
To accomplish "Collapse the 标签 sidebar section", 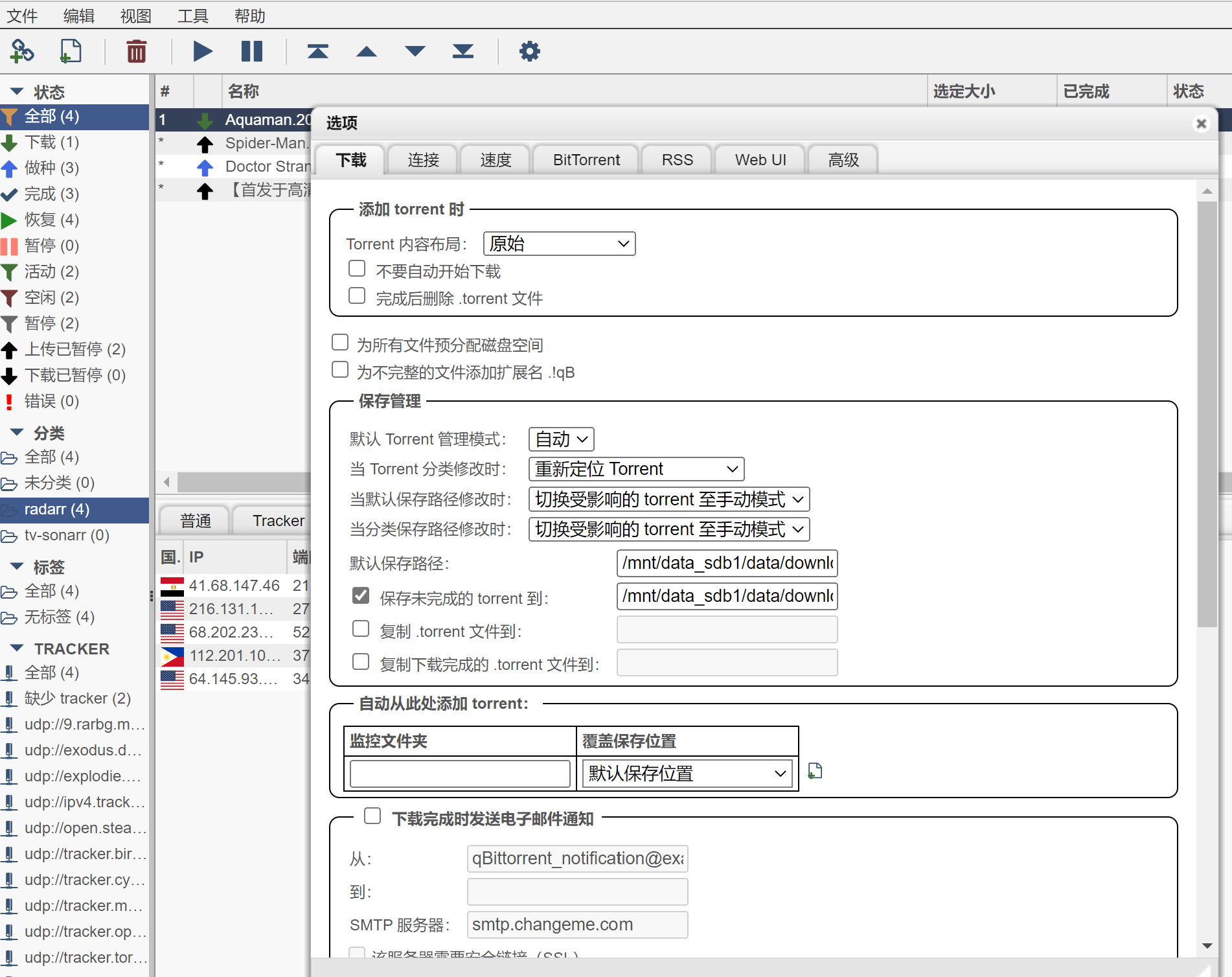I will coord(17,566).
